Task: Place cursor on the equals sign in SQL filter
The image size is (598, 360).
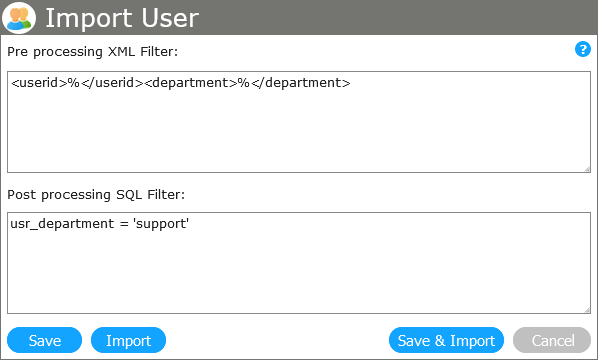Action: tap(124, 224)
